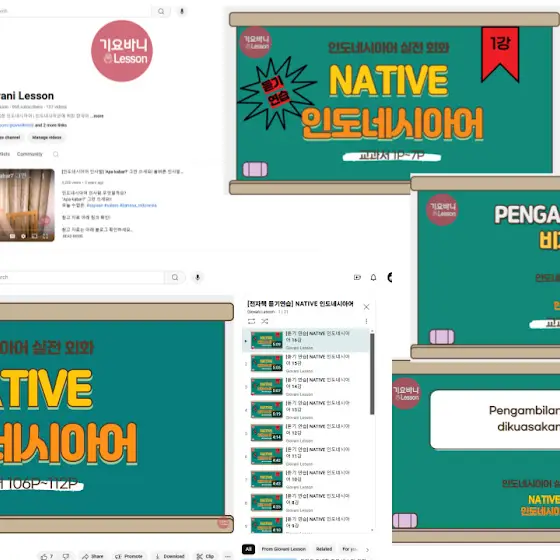This screenshot has height=560, width=560.
Task: Open the Clip scissors tool
Action: click(205, 556)
